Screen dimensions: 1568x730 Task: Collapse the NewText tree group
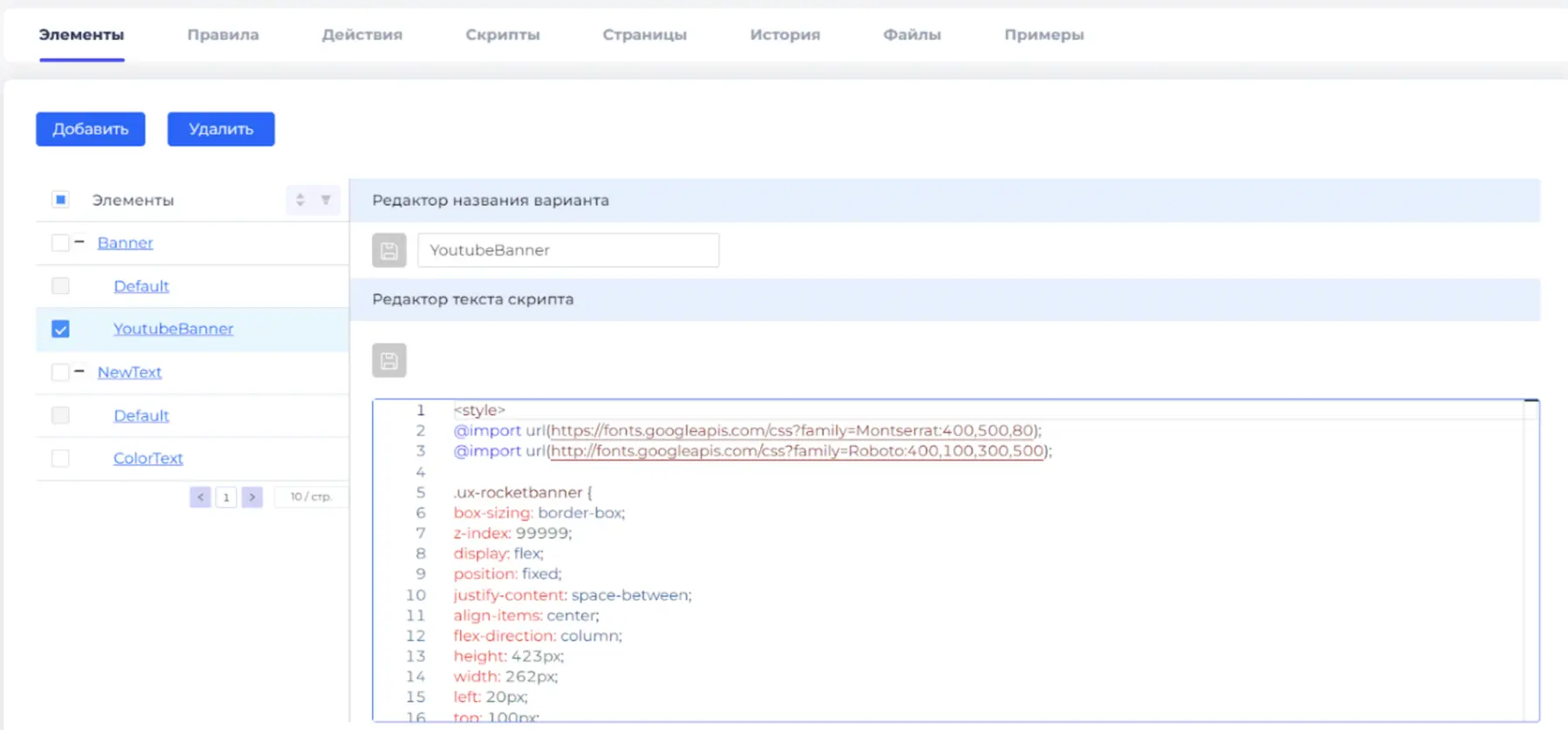[79, 372]
